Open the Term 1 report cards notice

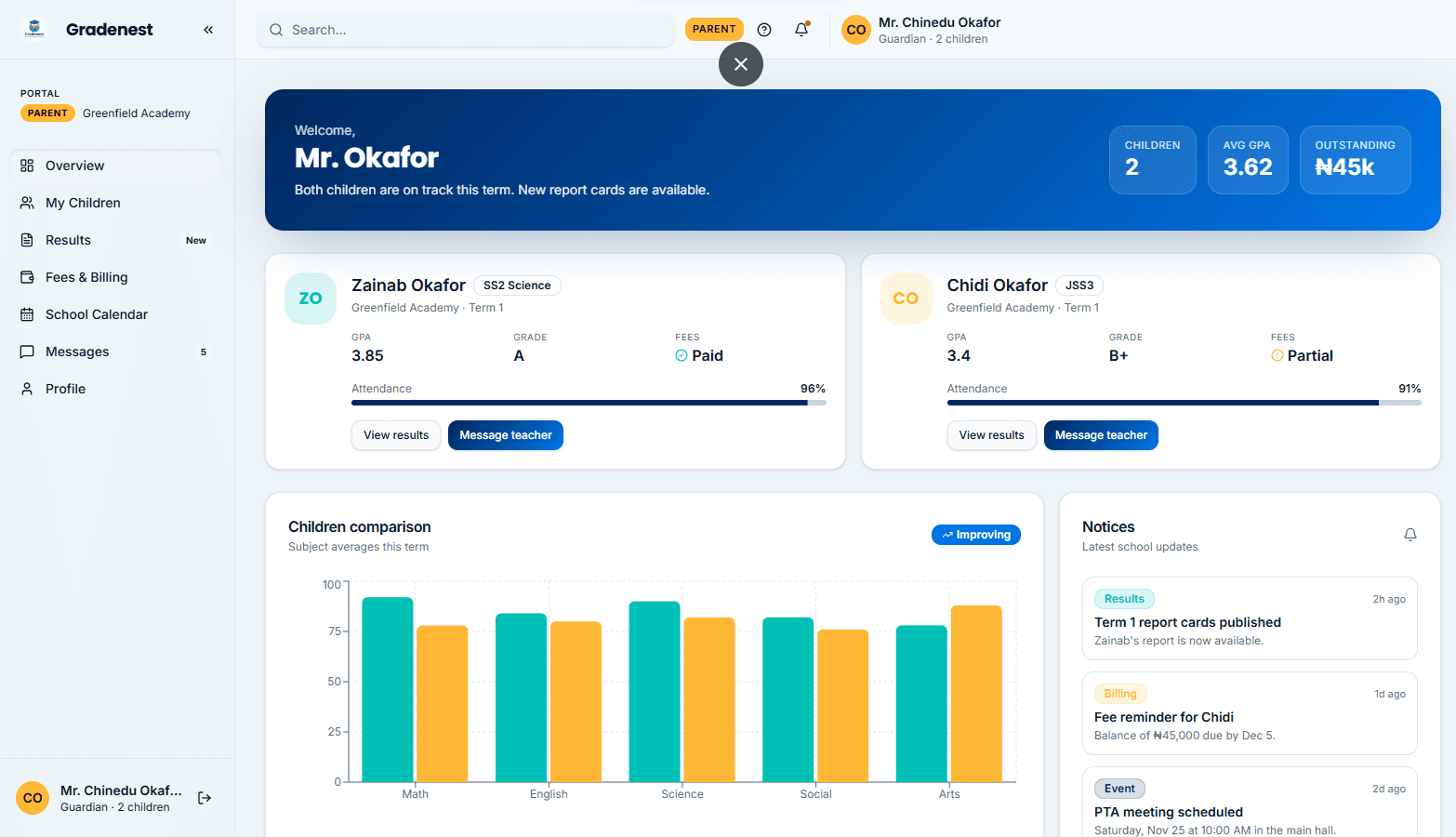(x=1250, y=618)
